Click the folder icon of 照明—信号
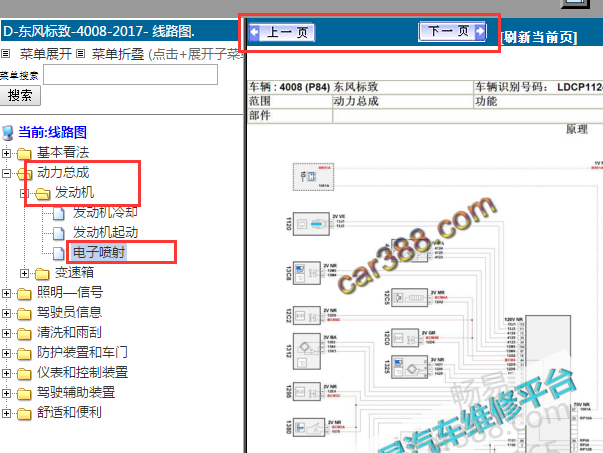 24,294
